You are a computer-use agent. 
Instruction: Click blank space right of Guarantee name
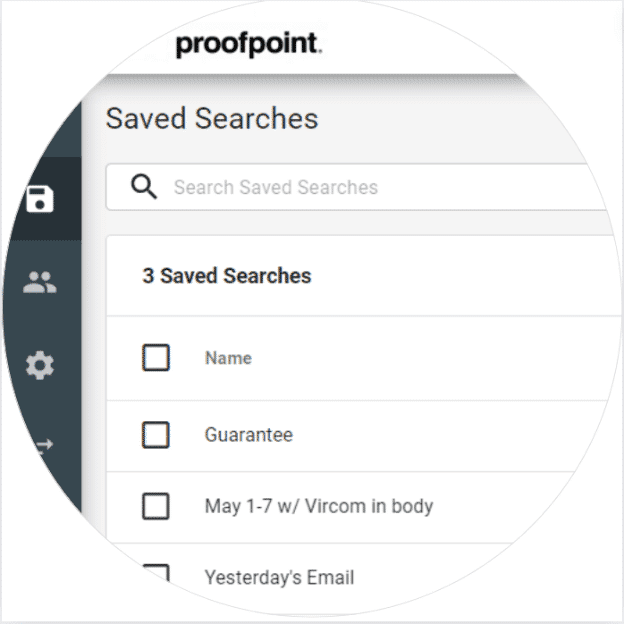(450, 435)
